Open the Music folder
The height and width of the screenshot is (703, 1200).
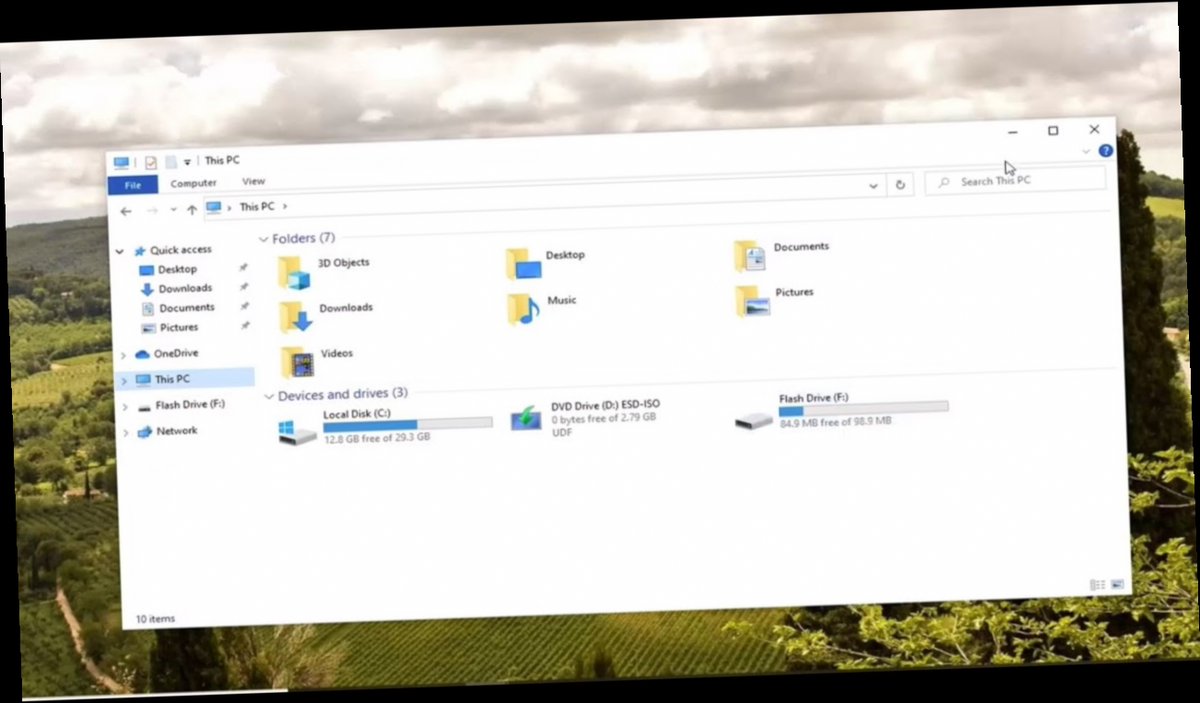click(560, 299)
